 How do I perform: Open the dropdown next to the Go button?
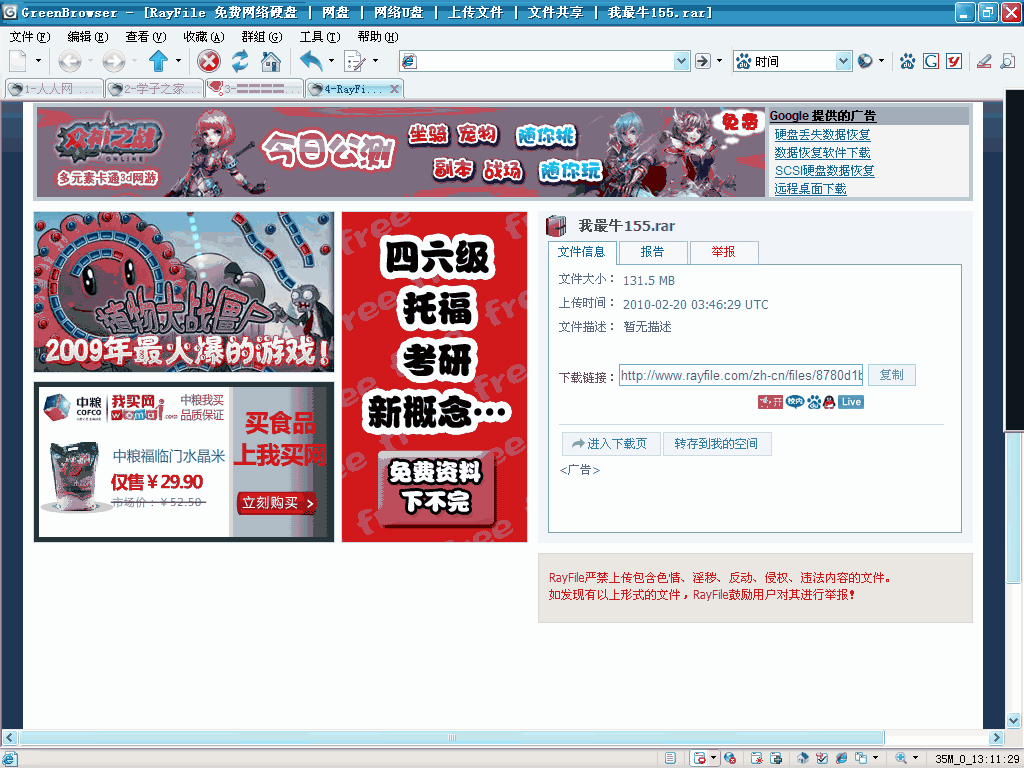pyautogui.click(x=720, y=61)
